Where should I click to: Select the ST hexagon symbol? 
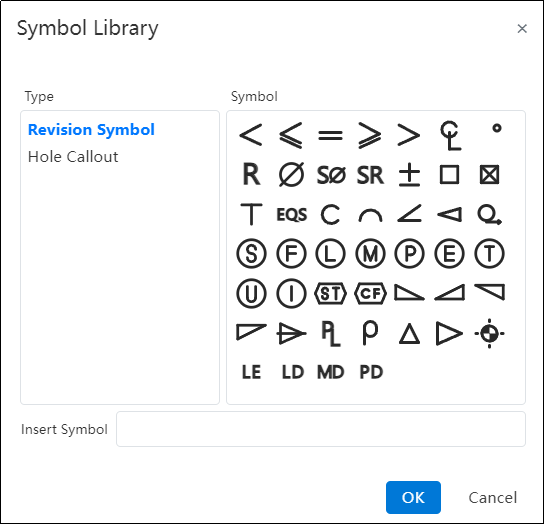point(330,294)
